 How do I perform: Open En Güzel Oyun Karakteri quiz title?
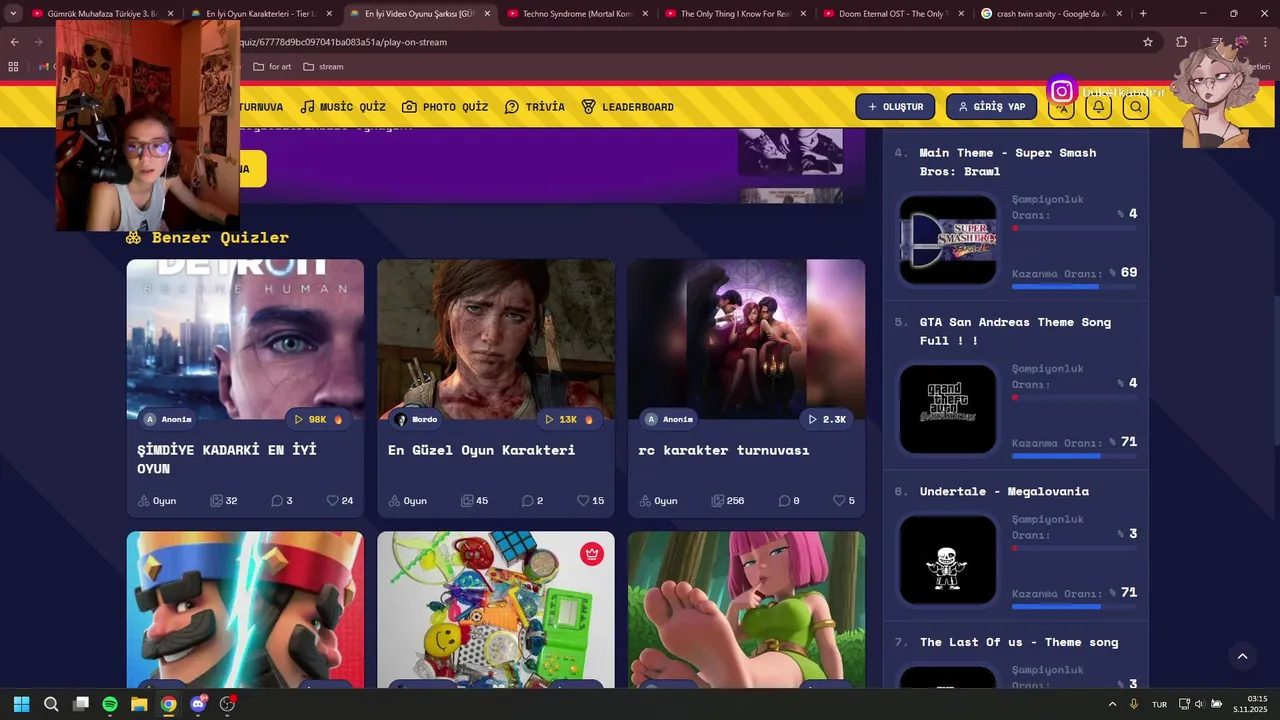[x=481, y=450]
